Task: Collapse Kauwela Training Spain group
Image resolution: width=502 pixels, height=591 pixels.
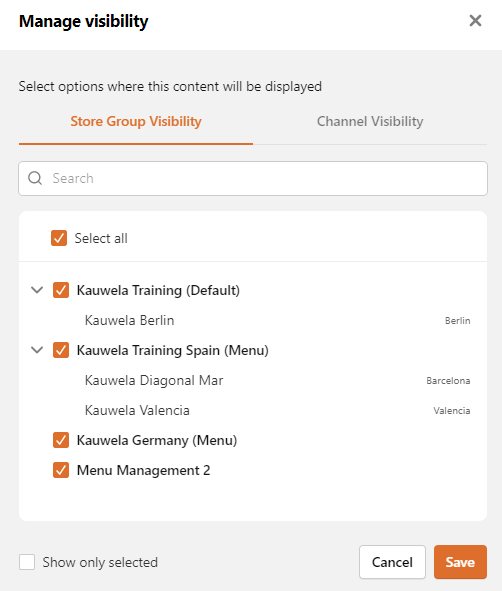Action: coord(37,350)
